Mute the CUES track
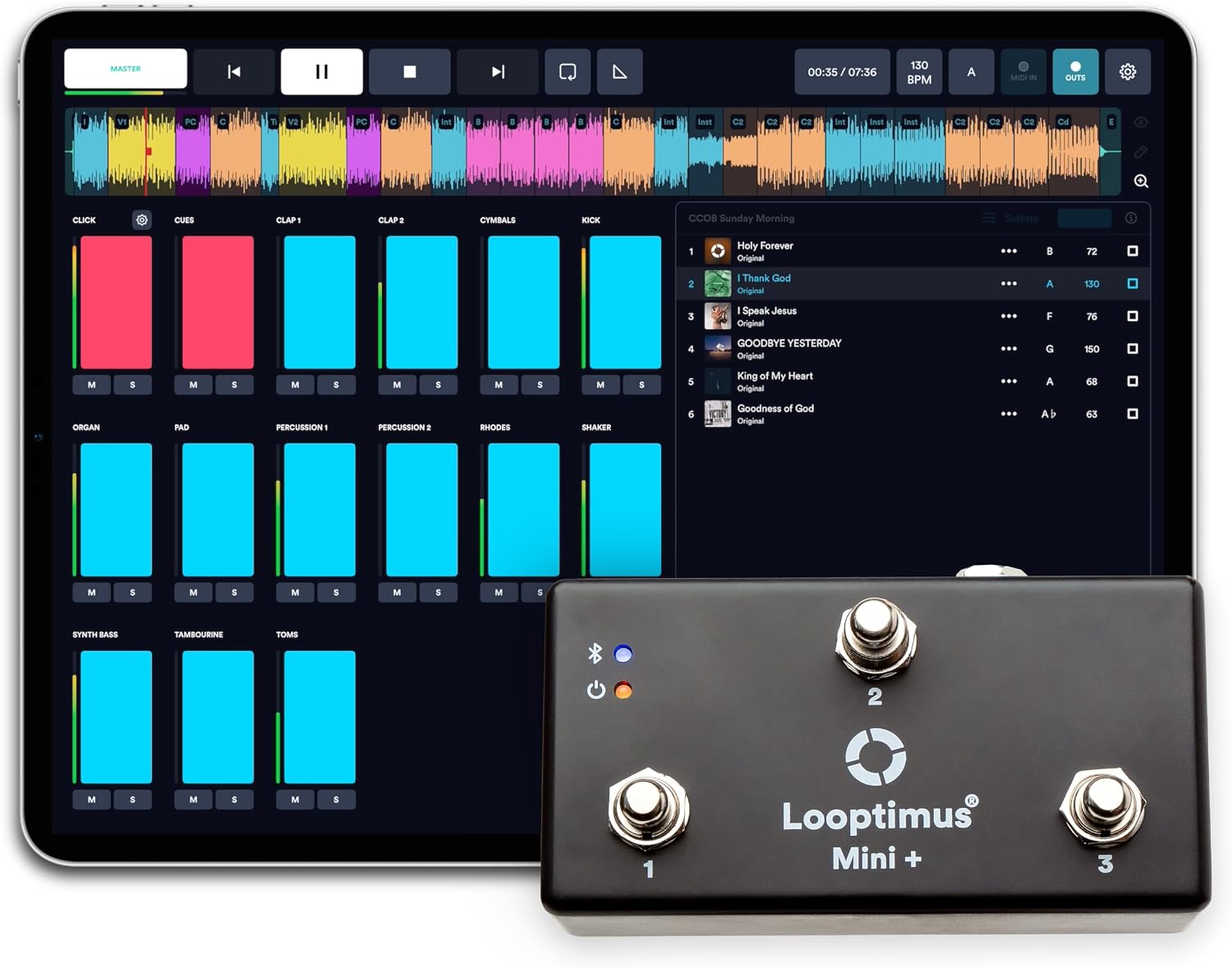1232x968 pixels. (x=193, y=384)
